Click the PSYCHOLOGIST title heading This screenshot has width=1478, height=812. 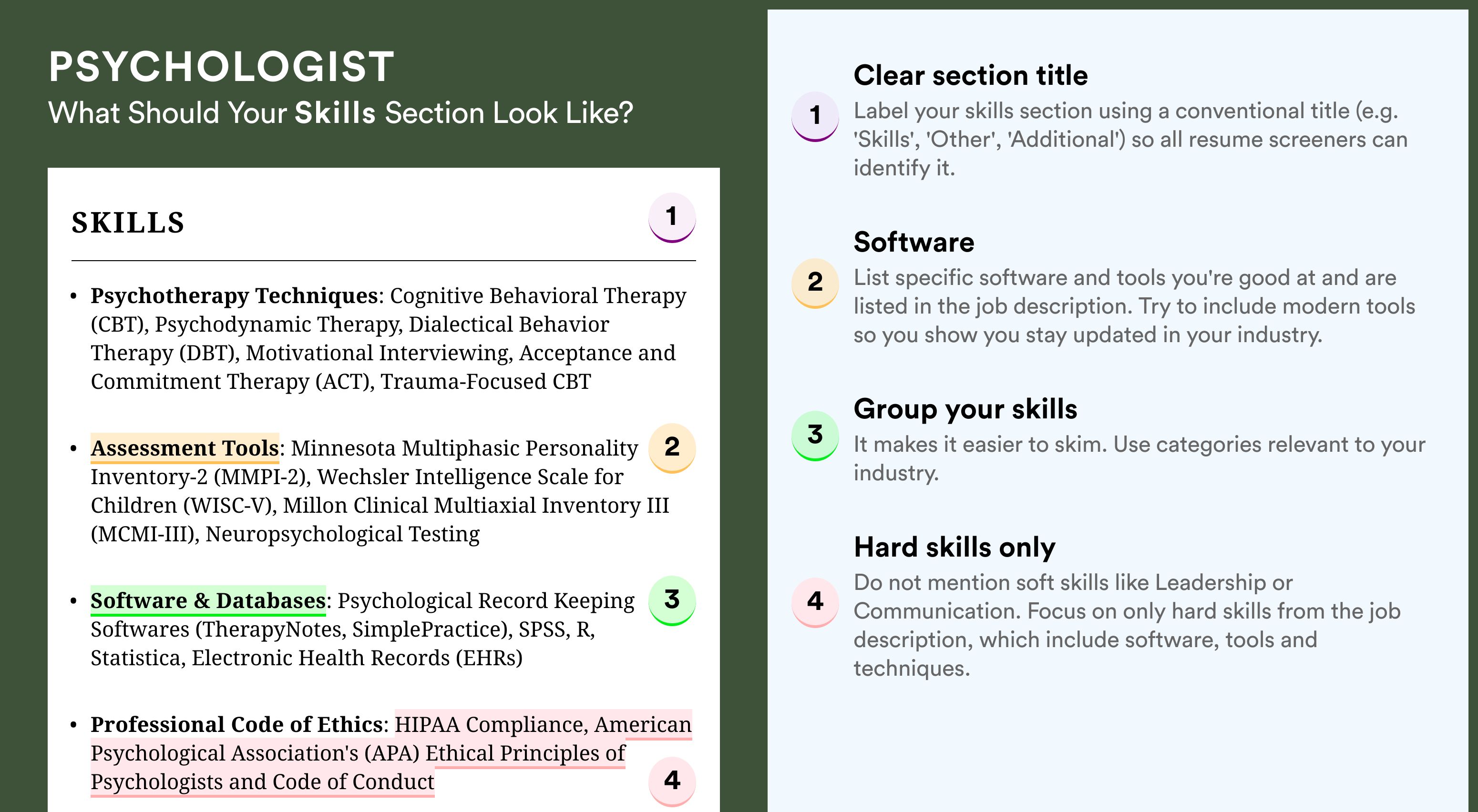coord(222,67)
